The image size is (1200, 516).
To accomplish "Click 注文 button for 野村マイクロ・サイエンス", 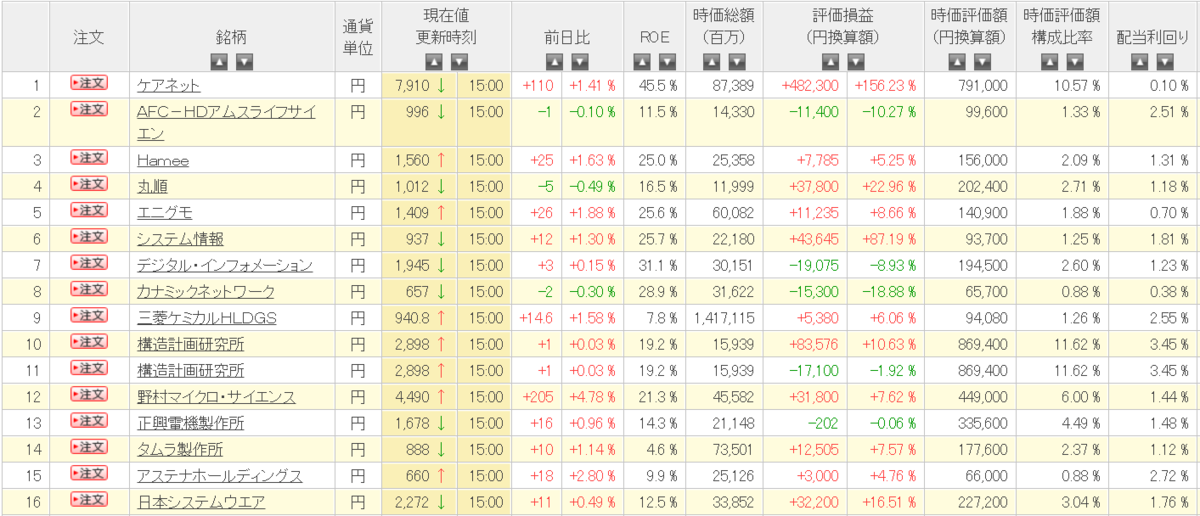I will 89,395.
